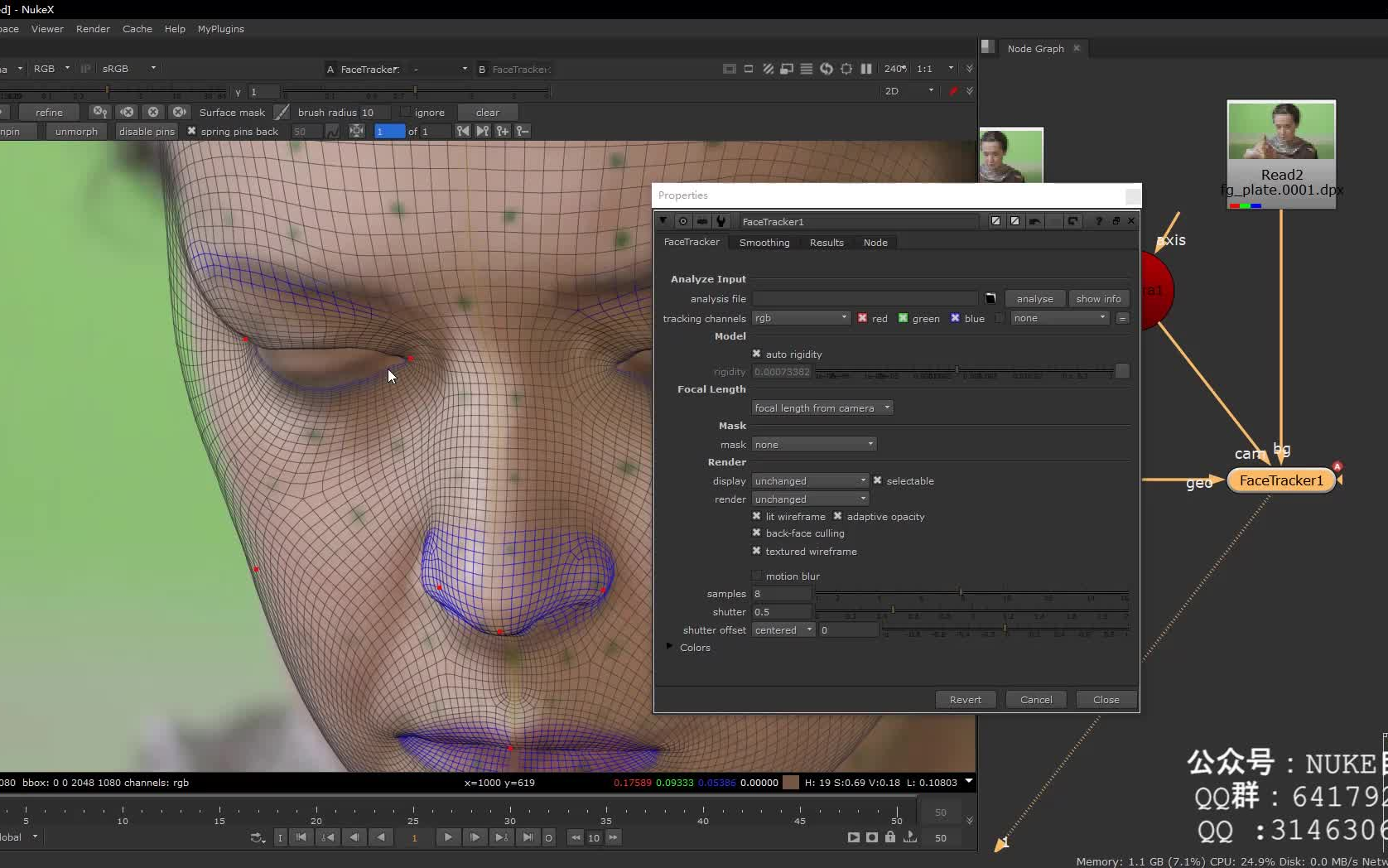Open the Render menu
The width and height of the screenshot is (1388, 868).
pyautogui.click(x=93, y=28)
